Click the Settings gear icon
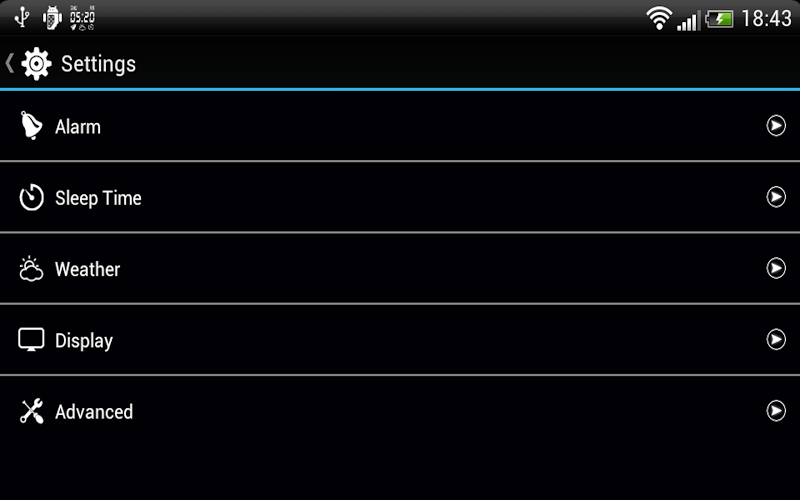 [36, 64]
